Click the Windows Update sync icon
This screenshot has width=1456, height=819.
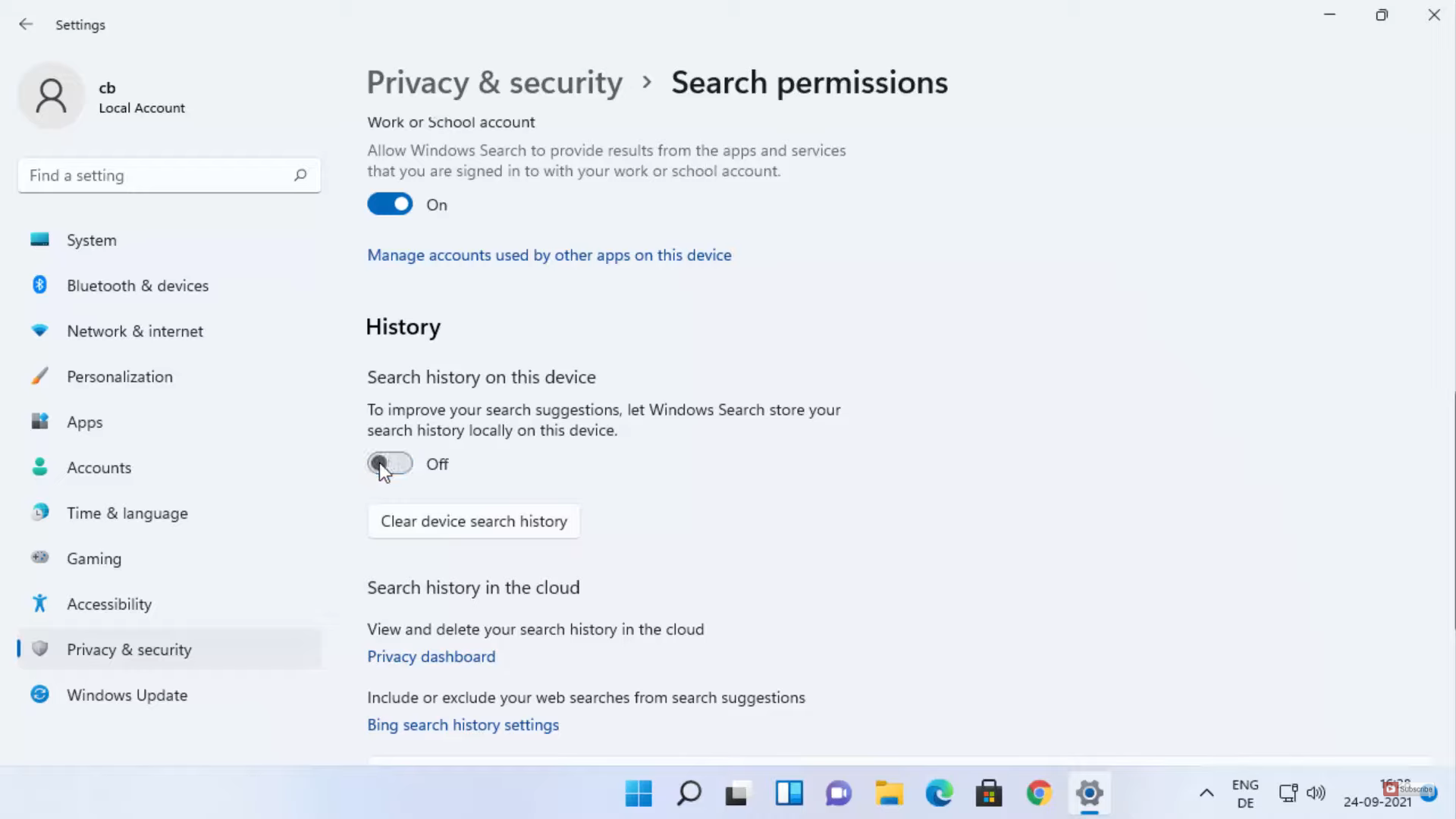(x=39, y=695)
